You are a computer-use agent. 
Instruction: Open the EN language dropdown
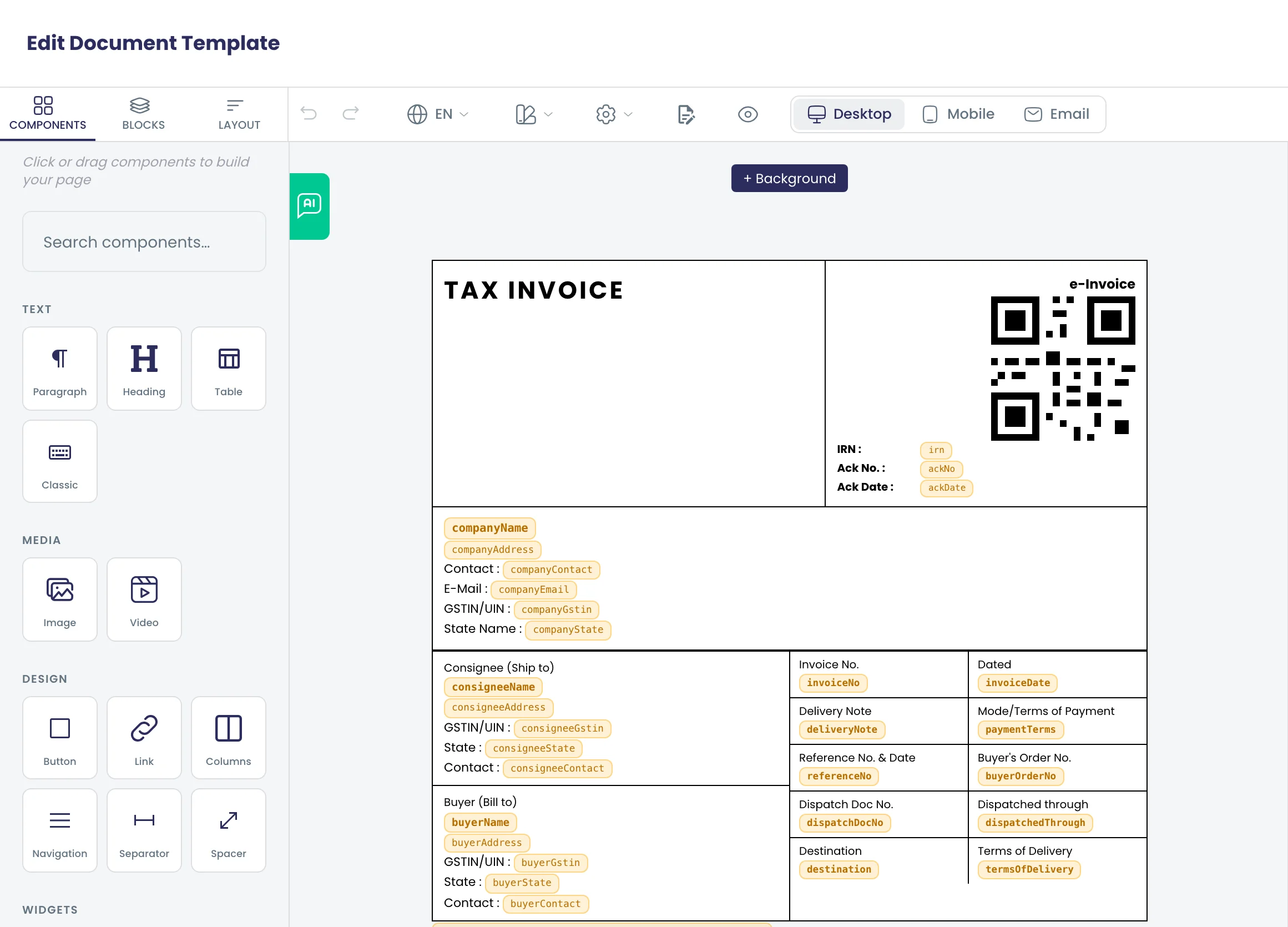tap(438, 114)
